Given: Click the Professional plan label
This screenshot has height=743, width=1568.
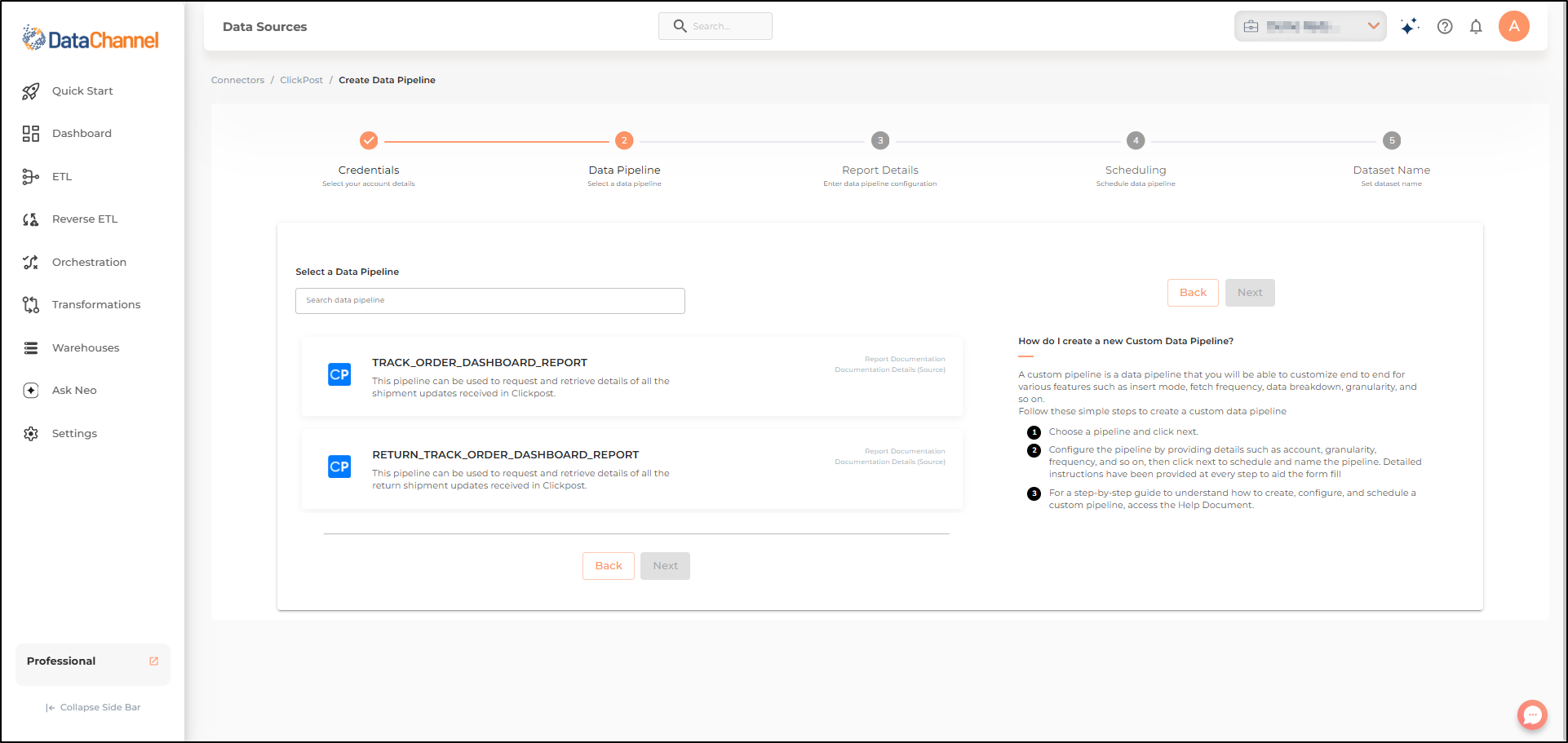Looking at the screenshot, I should point(61,661).
